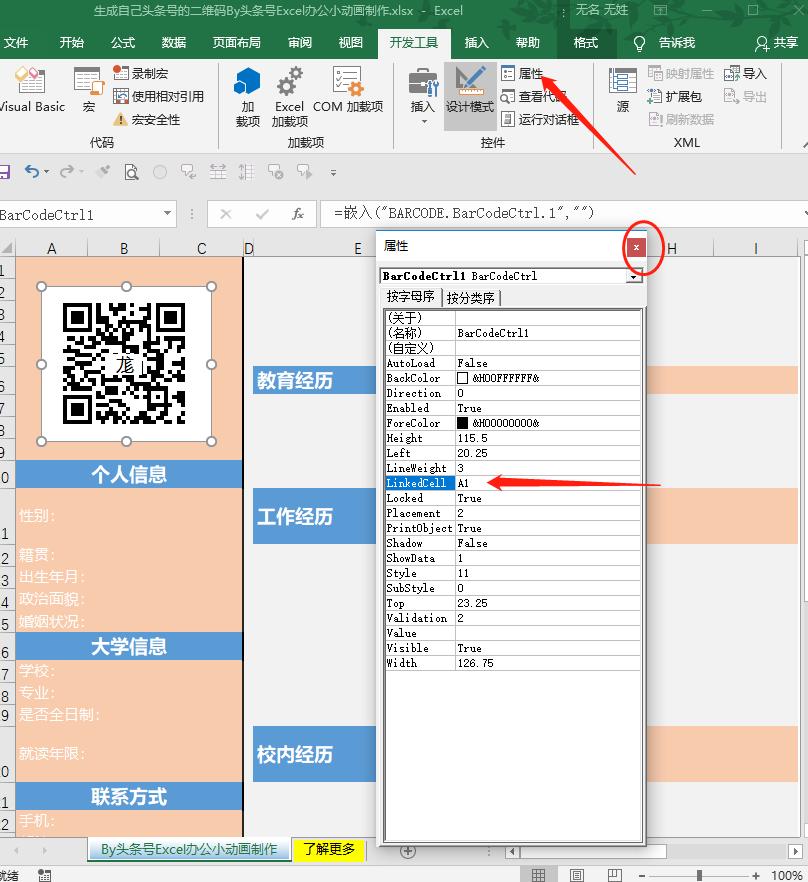Click the 源 XML source icon
This screenshot has width=808, height=882.
(623, 90)
